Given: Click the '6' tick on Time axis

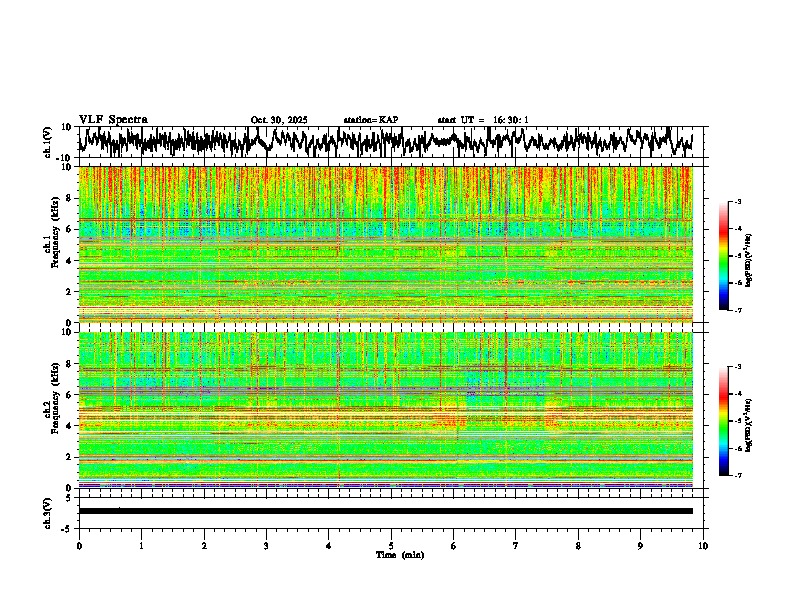Looking at the screenshot, I should tap(454, 546).
